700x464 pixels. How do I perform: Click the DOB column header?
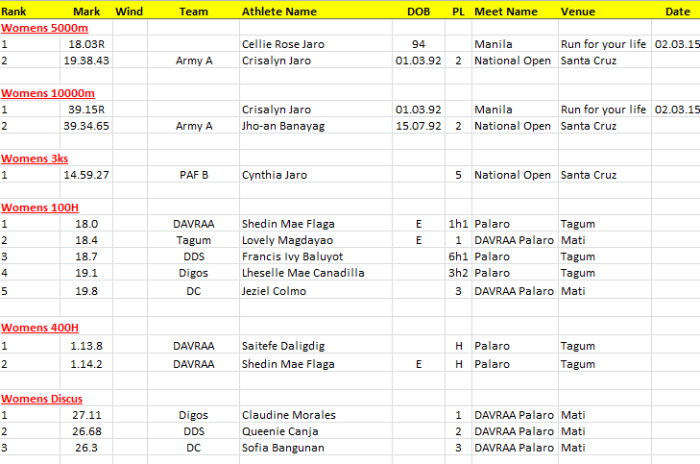click(419, 11)
